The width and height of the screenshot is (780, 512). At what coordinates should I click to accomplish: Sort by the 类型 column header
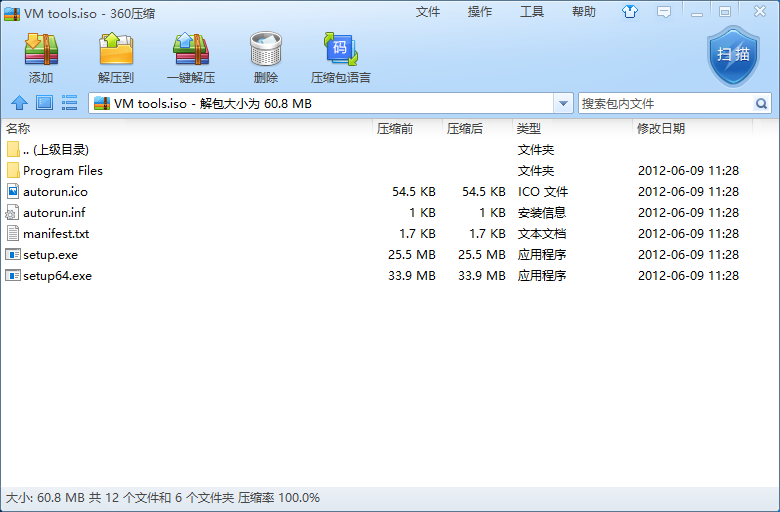[x=572, y=129]
